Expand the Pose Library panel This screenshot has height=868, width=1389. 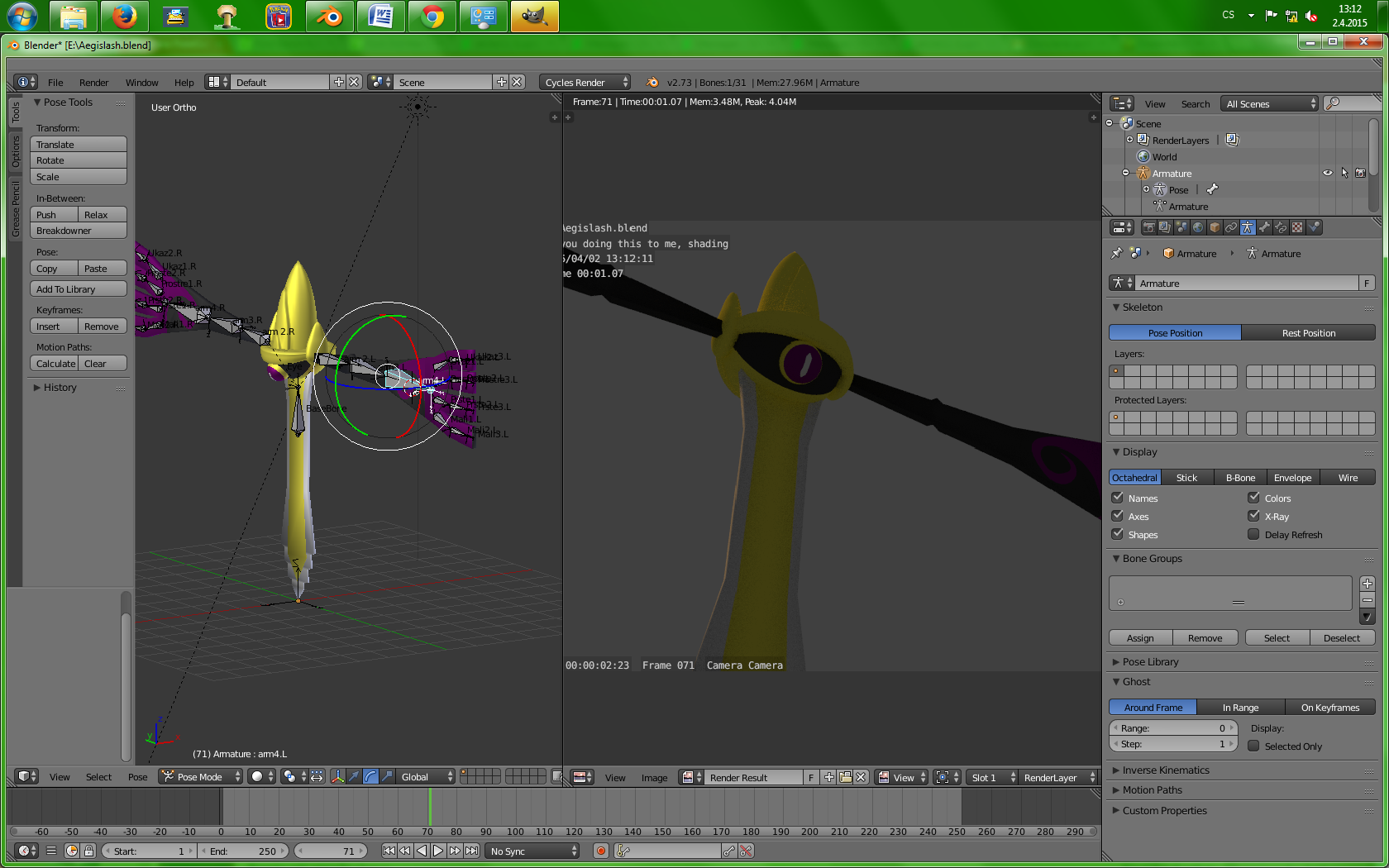[1150, 661]
